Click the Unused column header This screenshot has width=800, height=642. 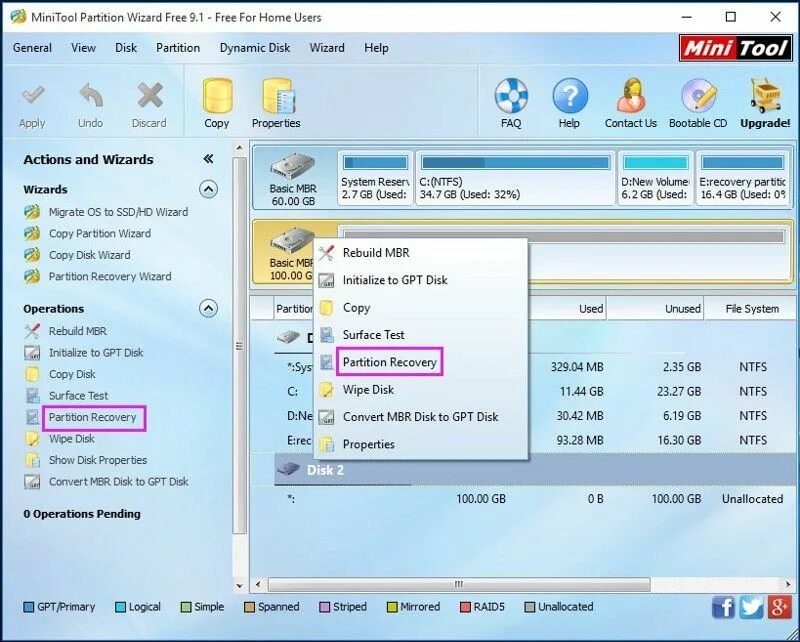(x=655, y=308)
